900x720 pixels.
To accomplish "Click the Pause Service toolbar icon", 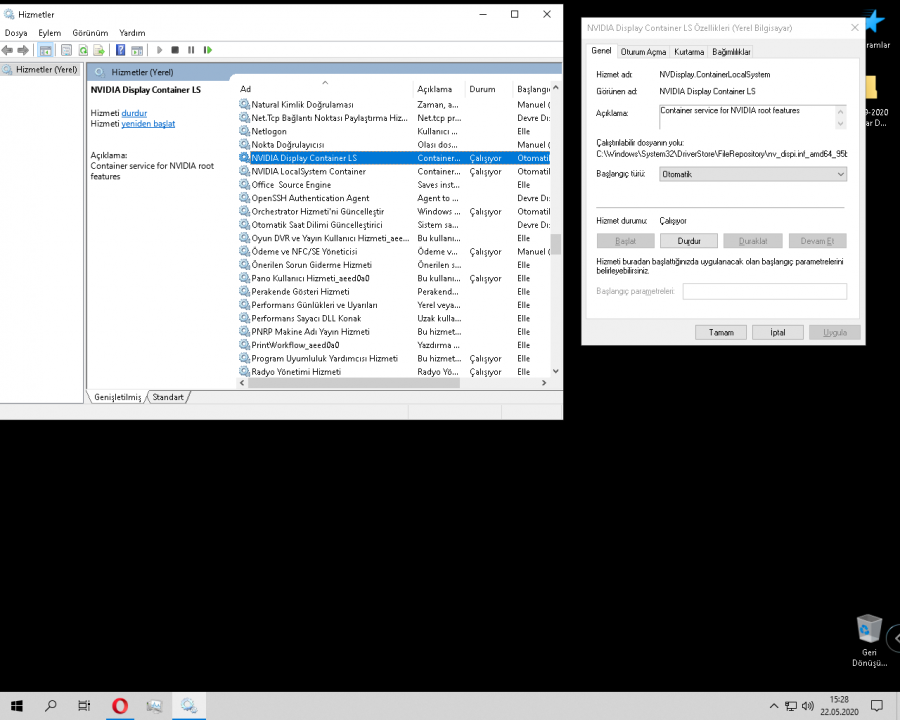I will (x=191, y=51).
